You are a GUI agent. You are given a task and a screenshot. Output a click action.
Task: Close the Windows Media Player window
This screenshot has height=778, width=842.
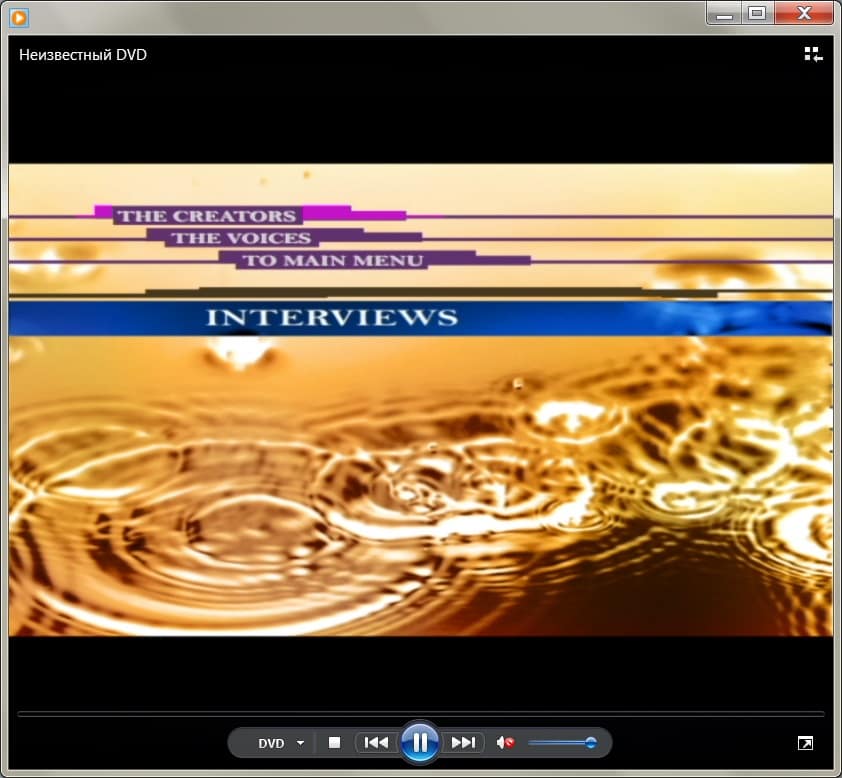804,13
